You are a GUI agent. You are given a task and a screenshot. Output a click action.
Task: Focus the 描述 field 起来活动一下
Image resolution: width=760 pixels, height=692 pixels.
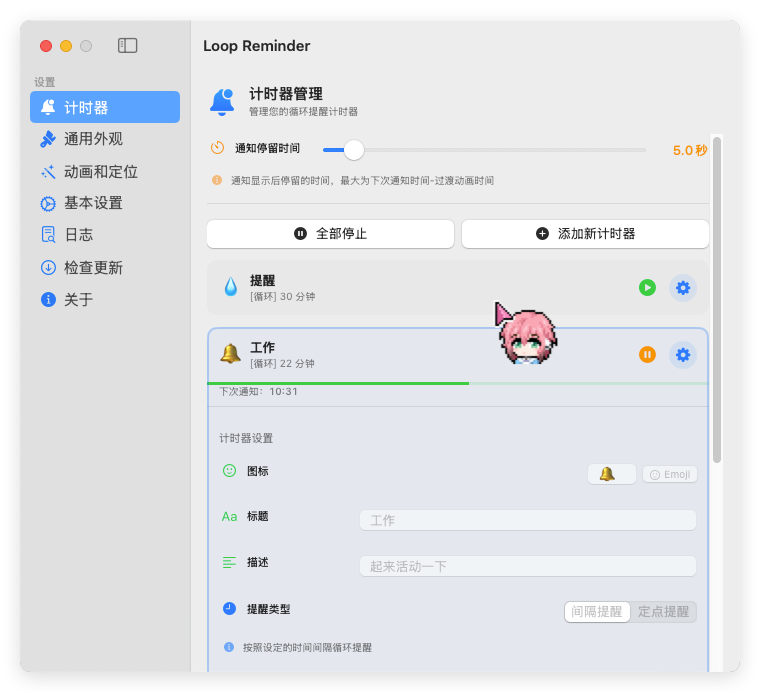point(528,566)
